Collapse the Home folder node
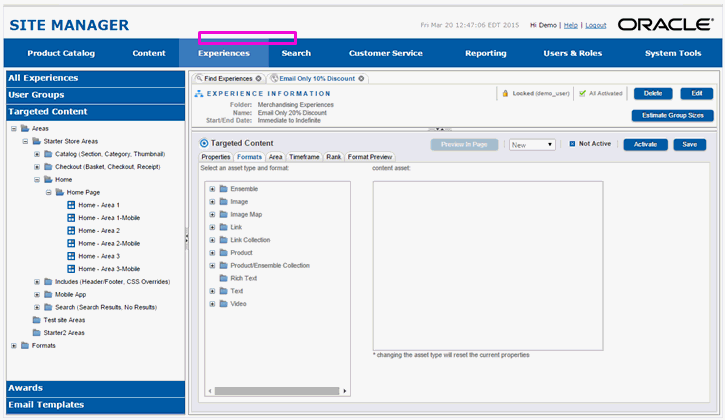The height and width of the screenshot is (420, 725). pyautogui.click(x=37, y=179)
